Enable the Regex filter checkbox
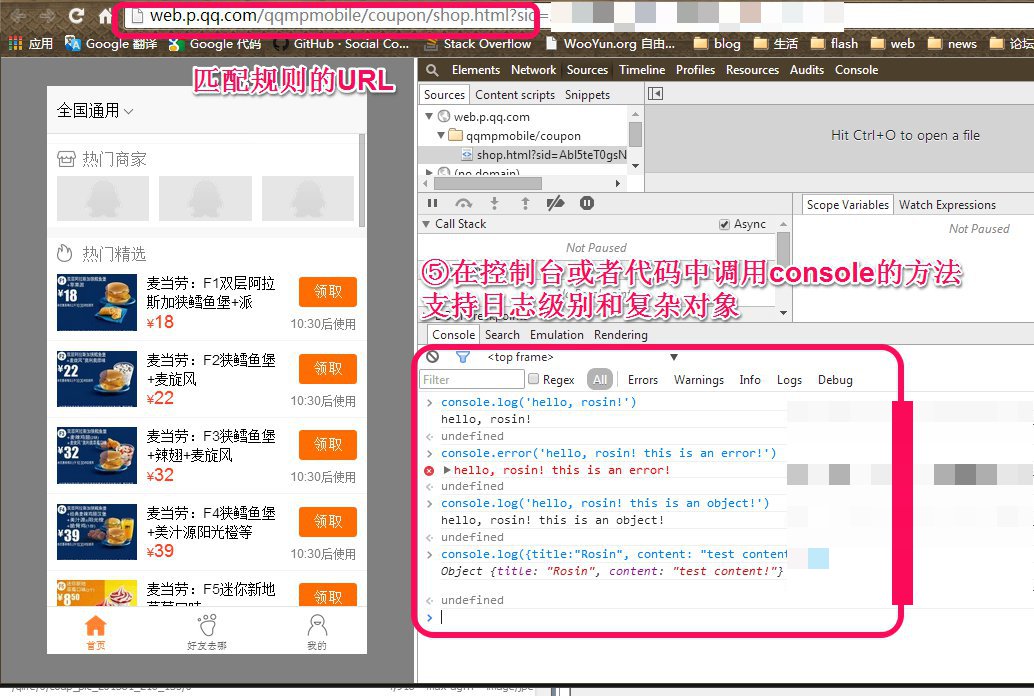The image size is (1034, 696). click(533, 379)
